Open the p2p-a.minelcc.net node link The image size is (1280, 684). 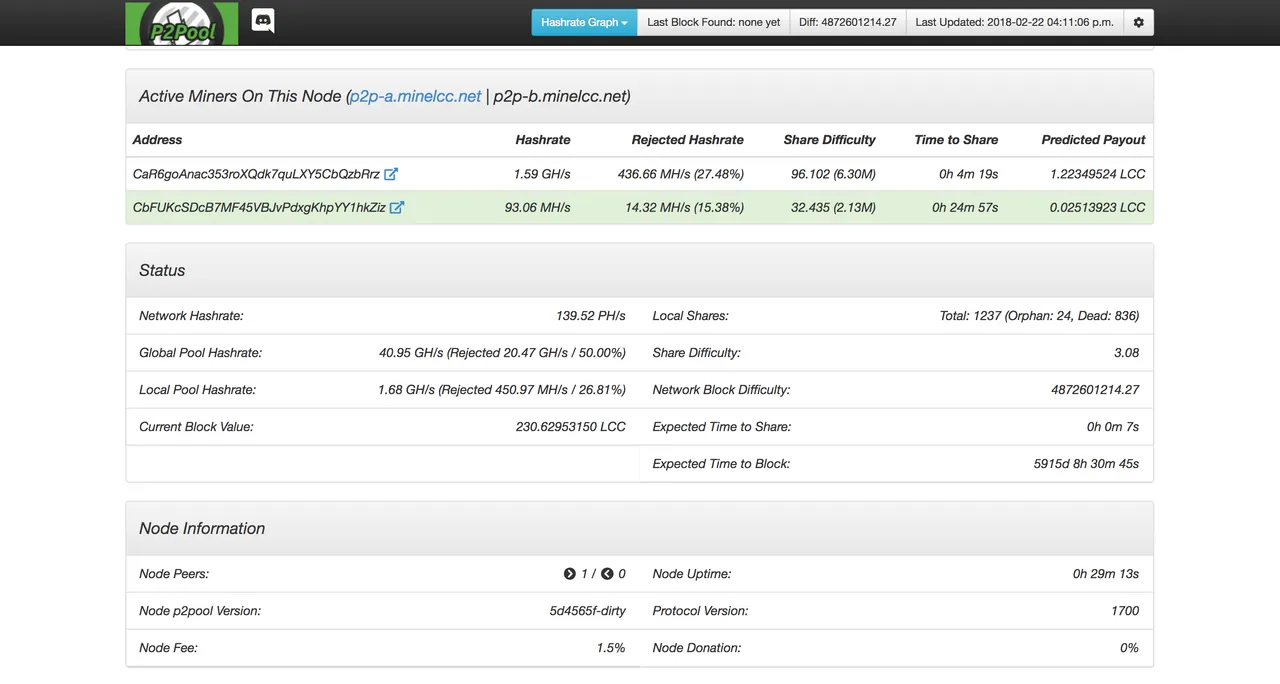tap(415, 96)
